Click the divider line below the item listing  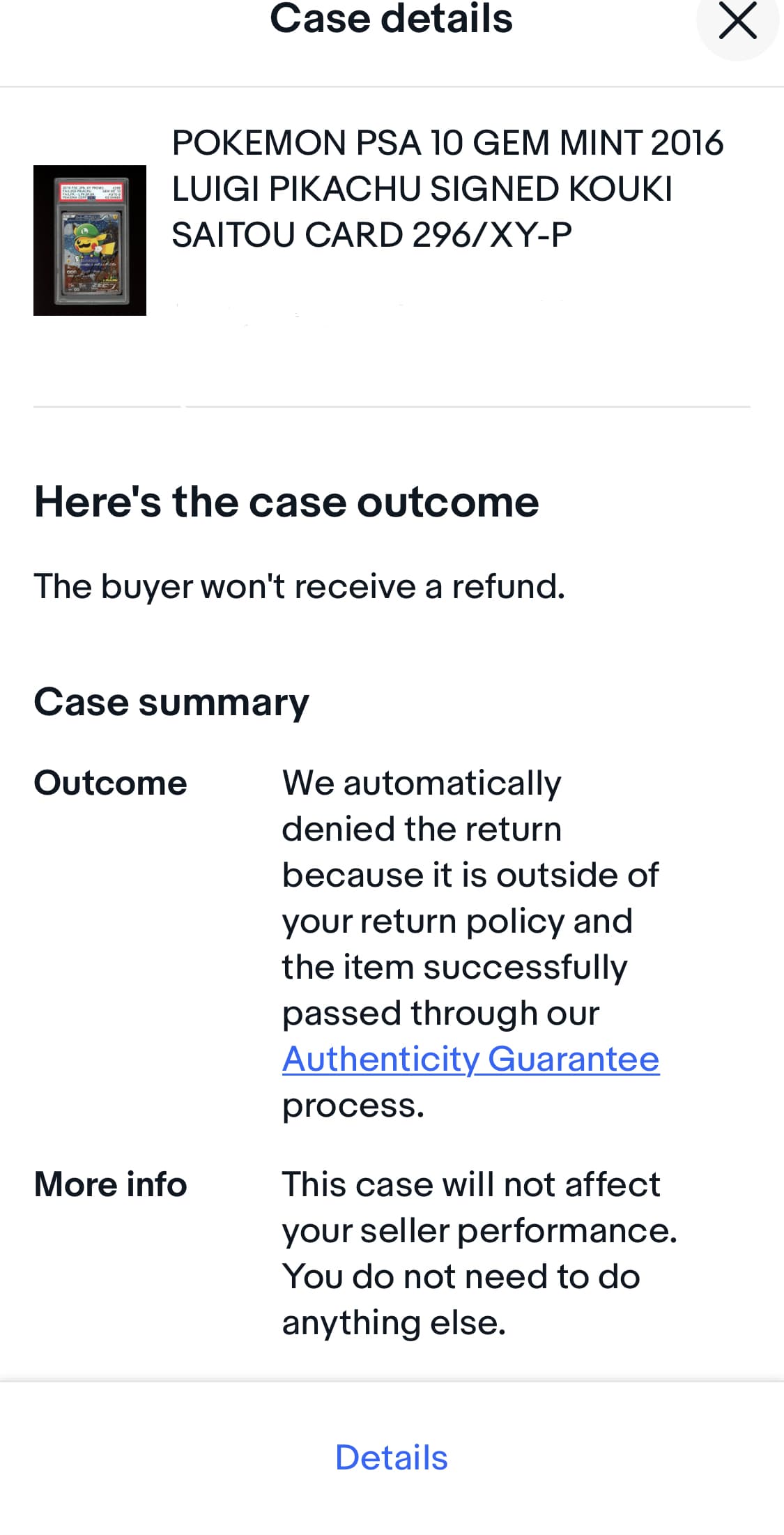[392, 406]
